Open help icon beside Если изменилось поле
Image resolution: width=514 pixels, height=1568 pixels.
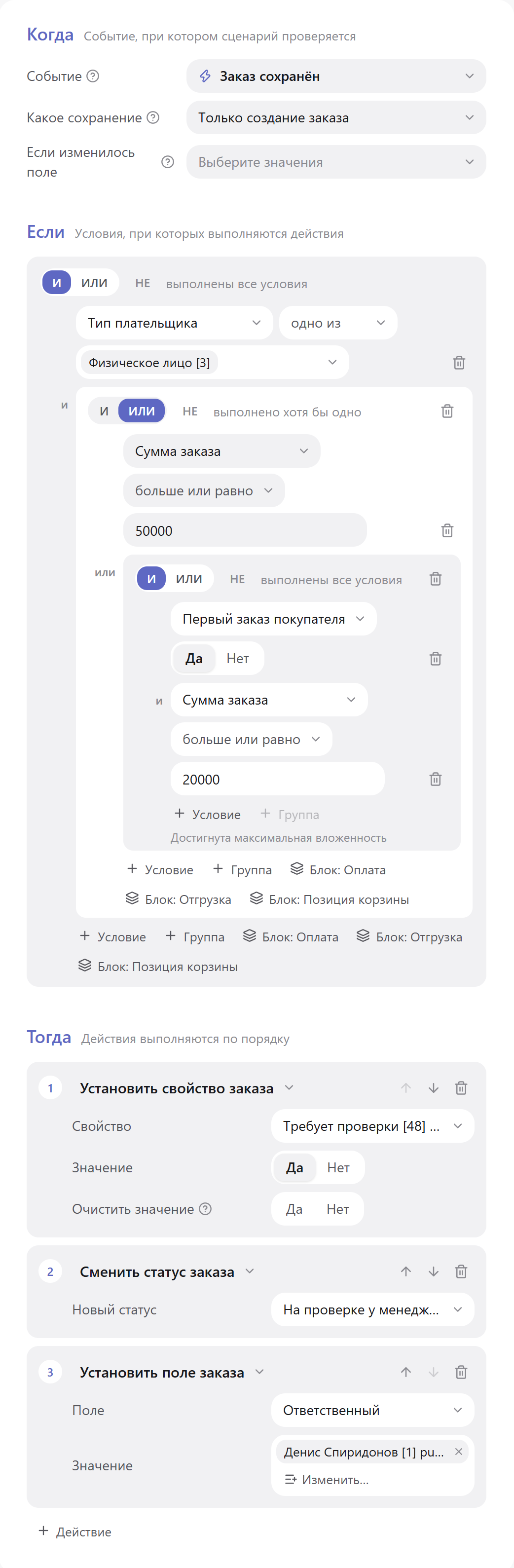pyautogui.click(x=168, y=162)
